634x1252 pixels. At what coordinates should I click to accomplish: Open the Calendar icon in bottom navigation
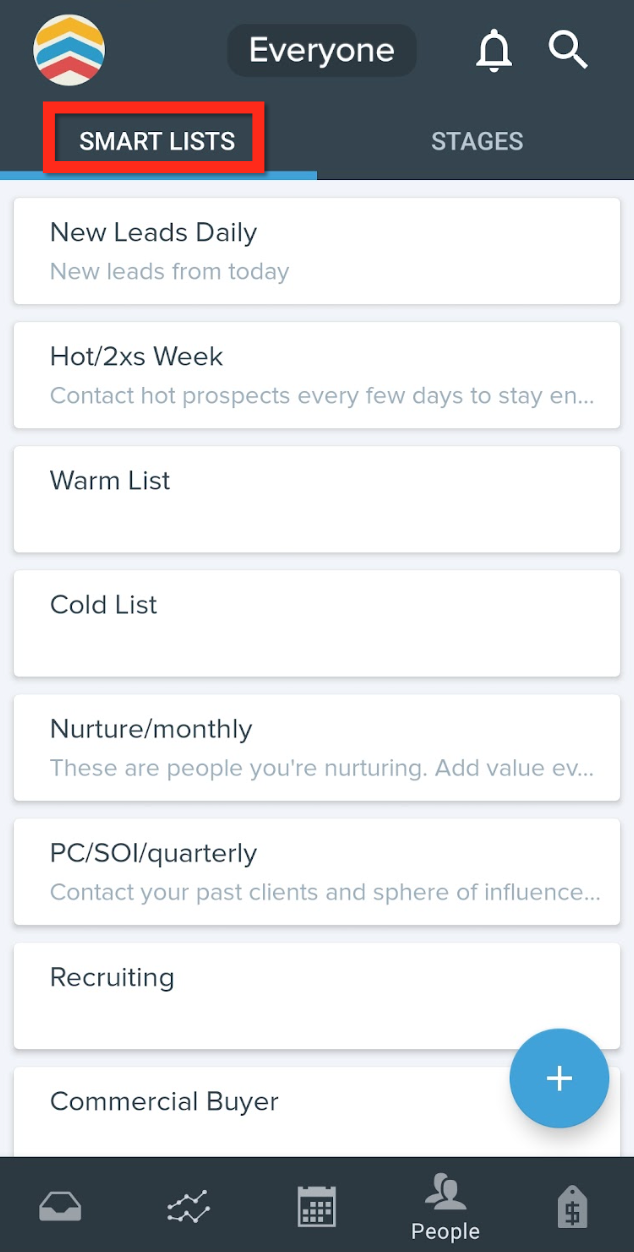316,1205
